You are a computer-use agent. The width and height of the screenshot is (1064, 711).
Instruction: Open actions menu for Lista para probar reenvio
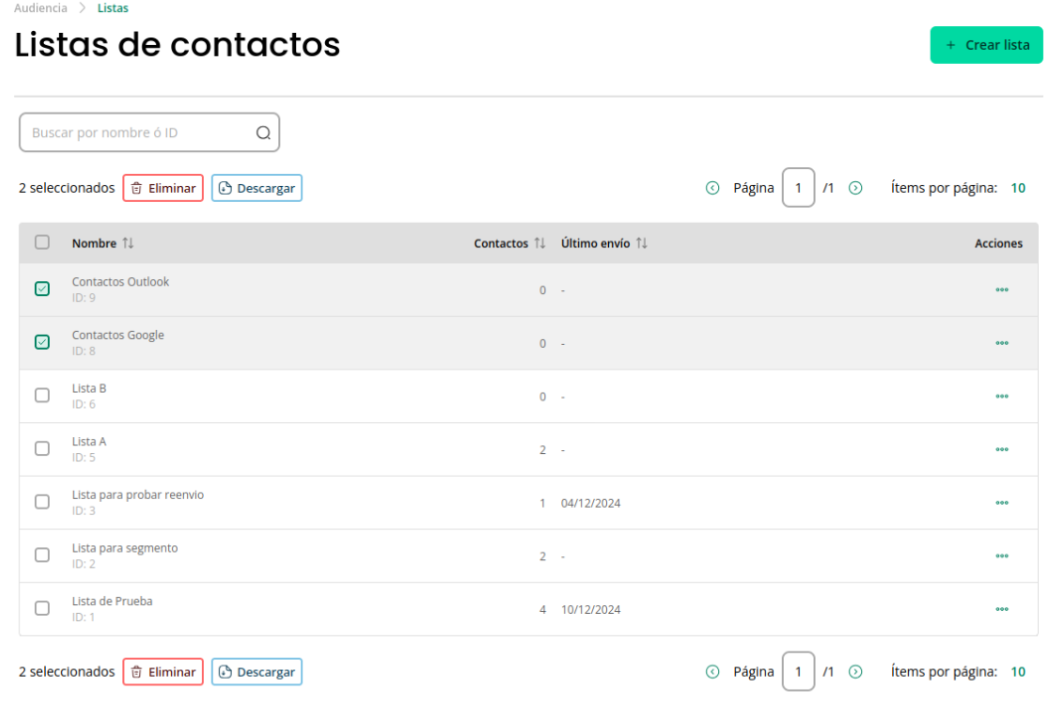(1002, 503)
